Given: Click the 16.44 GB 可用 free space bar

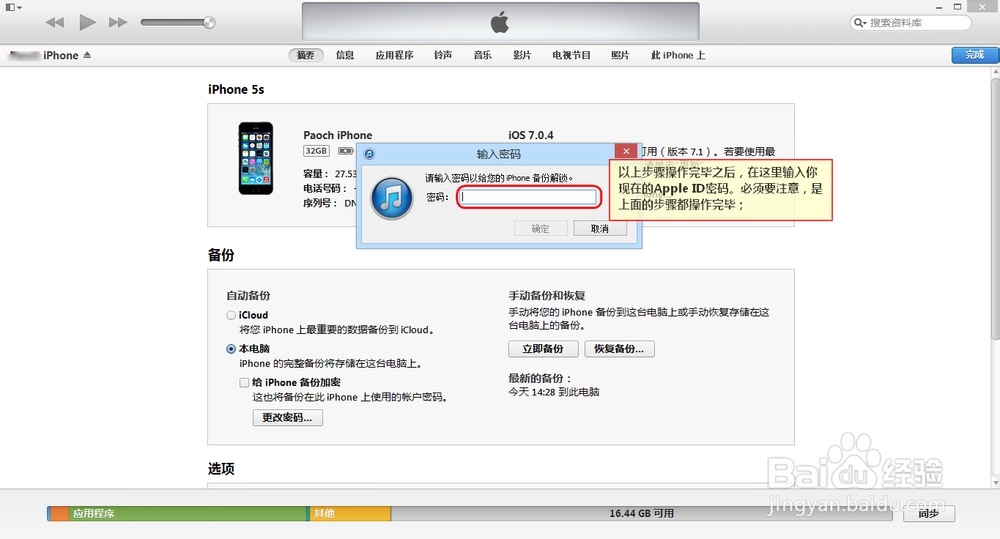Looking at the screenshot, I should tap(641, 513).
